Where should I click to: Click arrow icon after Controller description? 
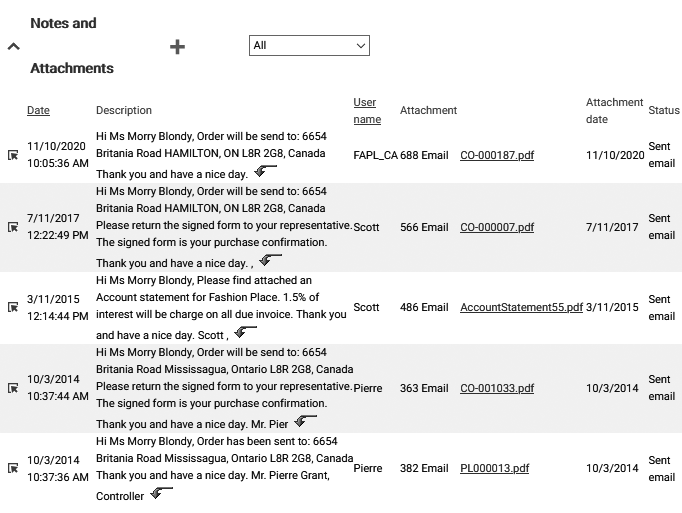click(161, 494)
